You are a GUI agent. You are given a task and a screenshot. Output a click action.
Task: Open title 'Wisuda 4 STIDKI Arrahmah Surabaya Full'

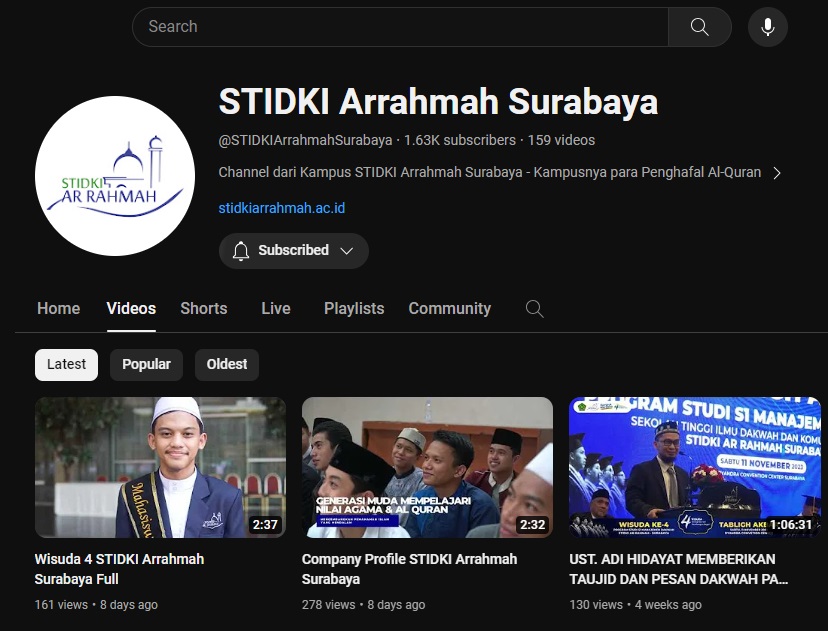coord(119,569)
